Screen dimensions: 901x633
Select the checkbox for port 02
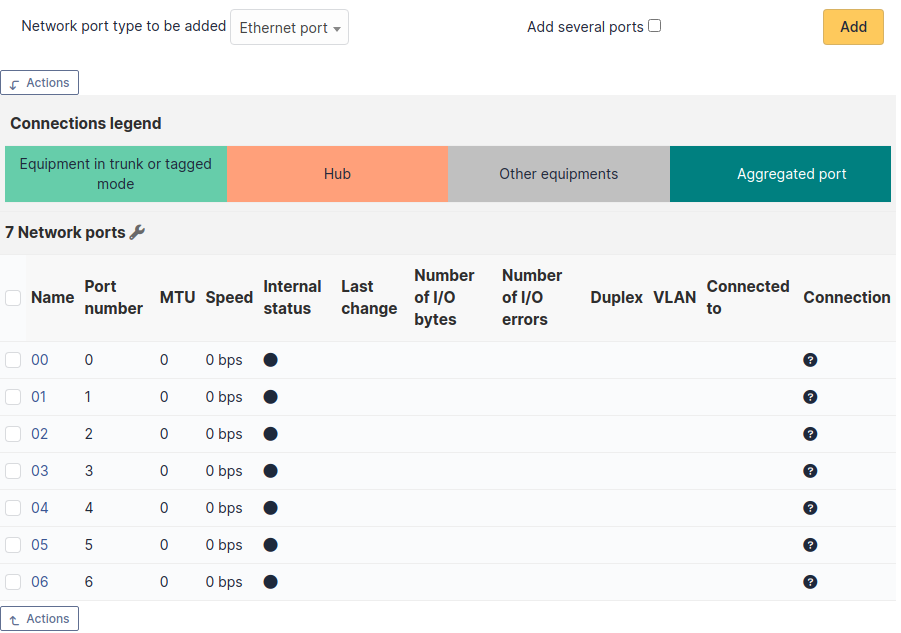[13, 434]
